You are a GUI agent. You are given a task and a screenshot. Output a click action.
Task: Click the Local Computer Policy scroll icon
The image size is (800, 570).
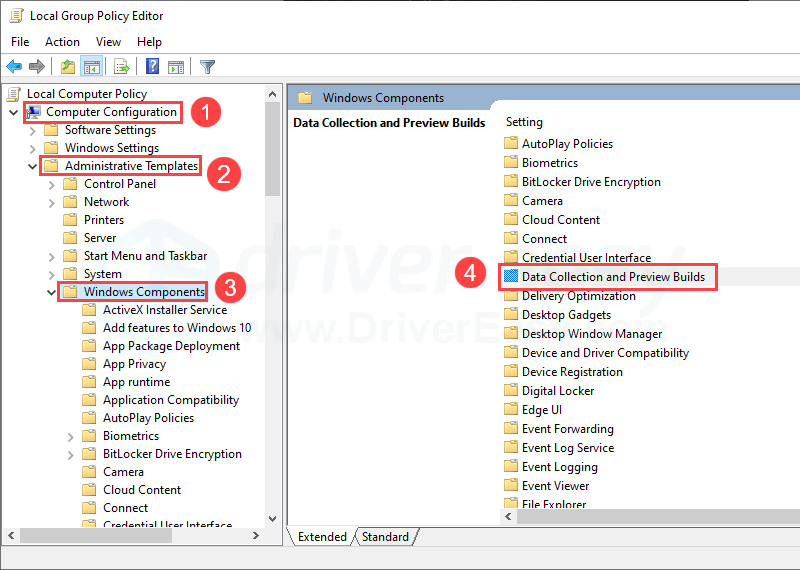coord(14,94)
